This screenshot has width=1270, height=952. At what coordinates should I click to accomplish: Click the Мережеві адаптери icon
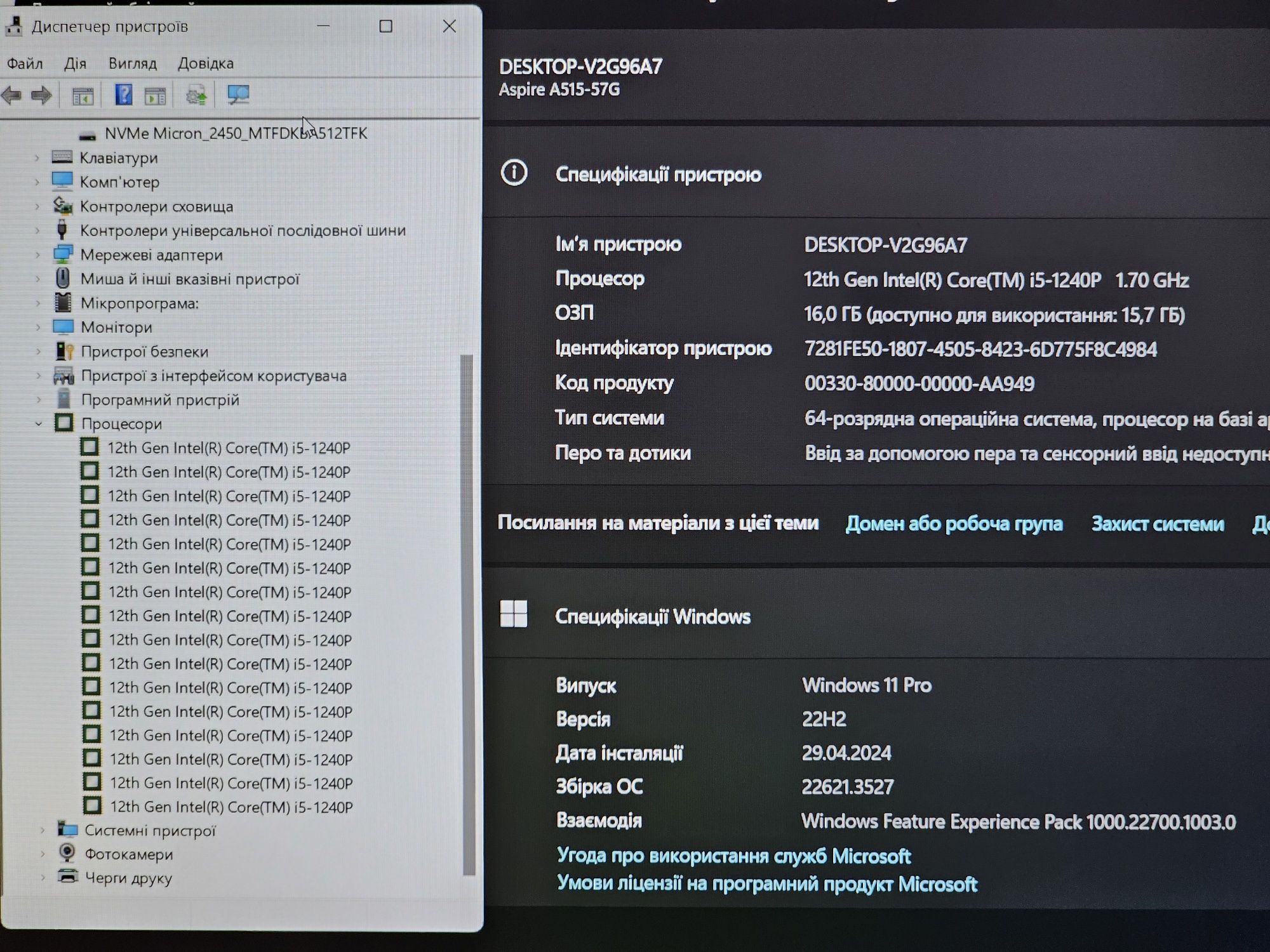point(63,255)
